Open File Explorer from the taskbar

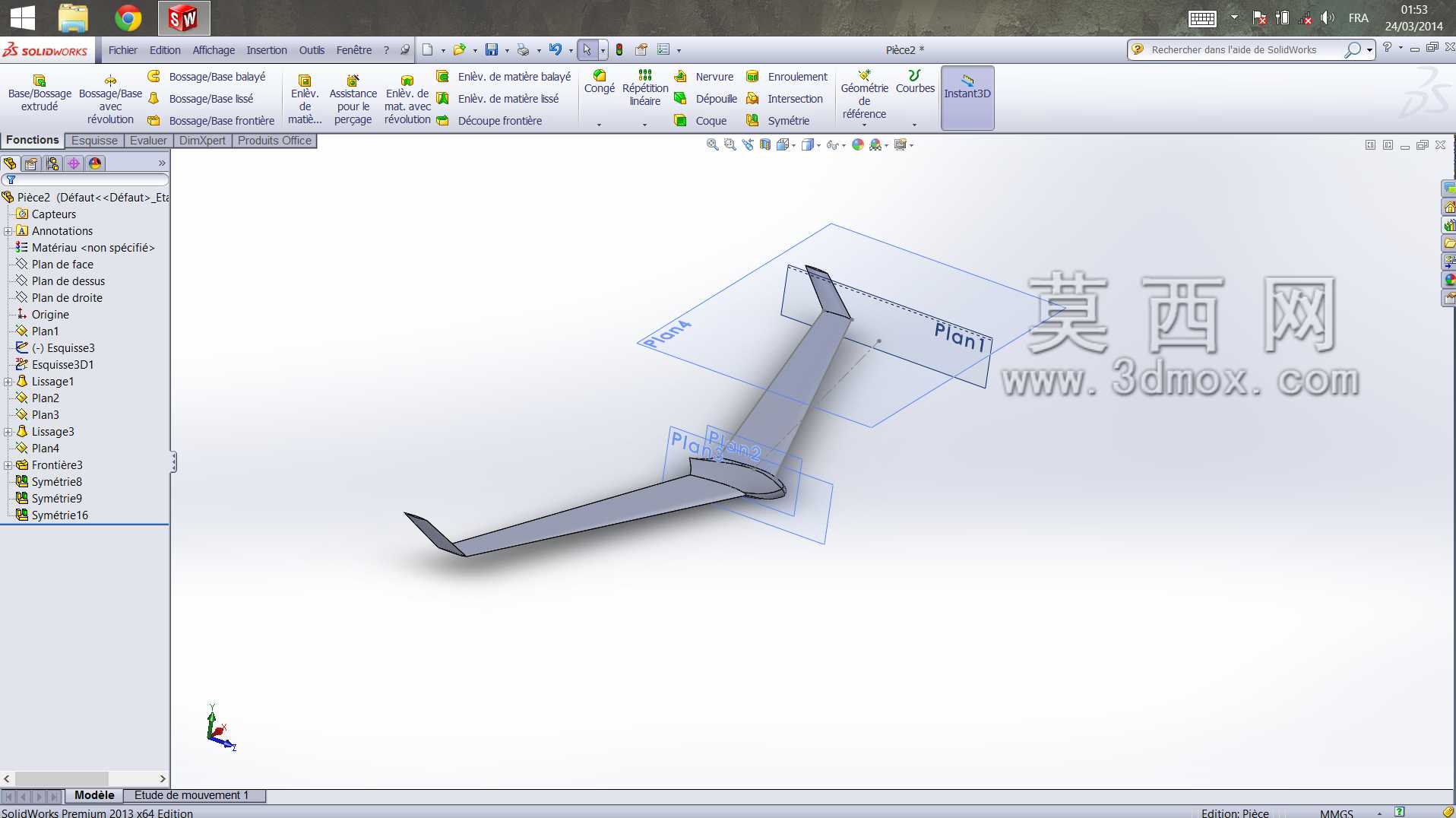[x=74, y=17]
